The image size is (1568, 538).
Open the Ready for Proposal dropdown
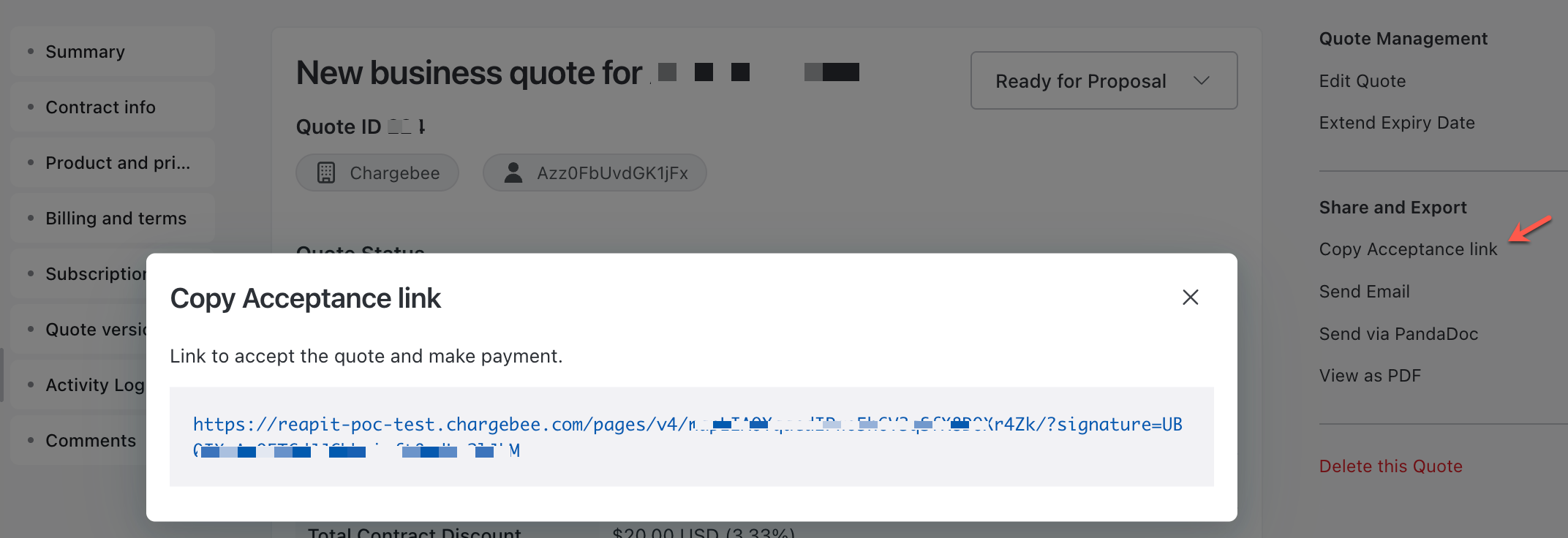point(1080,81)
